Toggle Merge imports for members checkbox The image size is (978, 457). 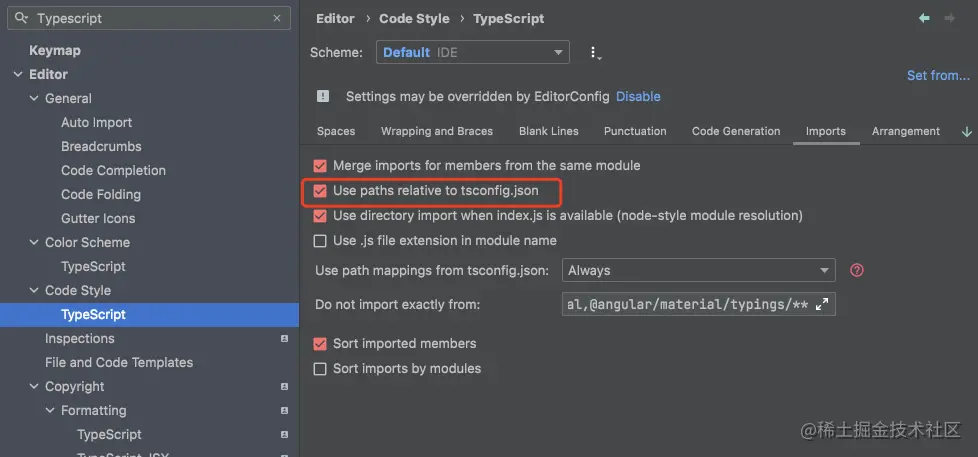point(320,165)
